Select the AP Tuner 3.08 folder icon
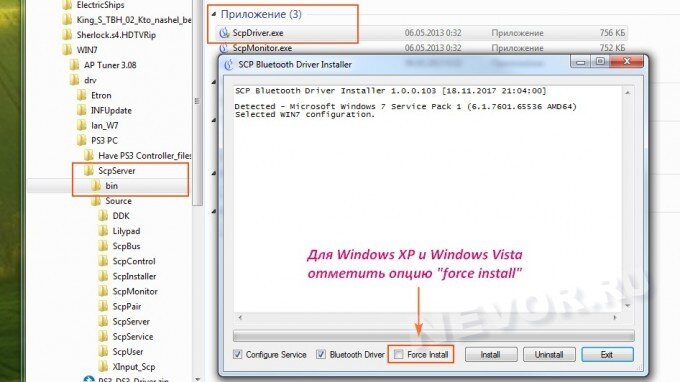Screen dimensions: 680x382 (75, 65)
